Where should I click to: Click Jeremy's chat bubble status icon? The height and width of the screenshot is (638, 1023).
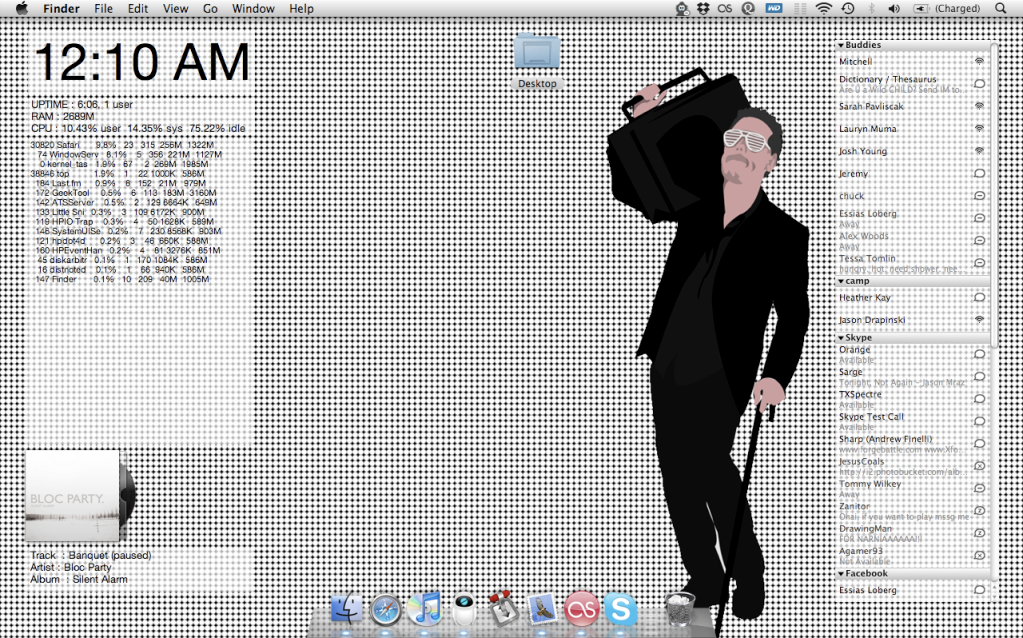coord(979,174)
